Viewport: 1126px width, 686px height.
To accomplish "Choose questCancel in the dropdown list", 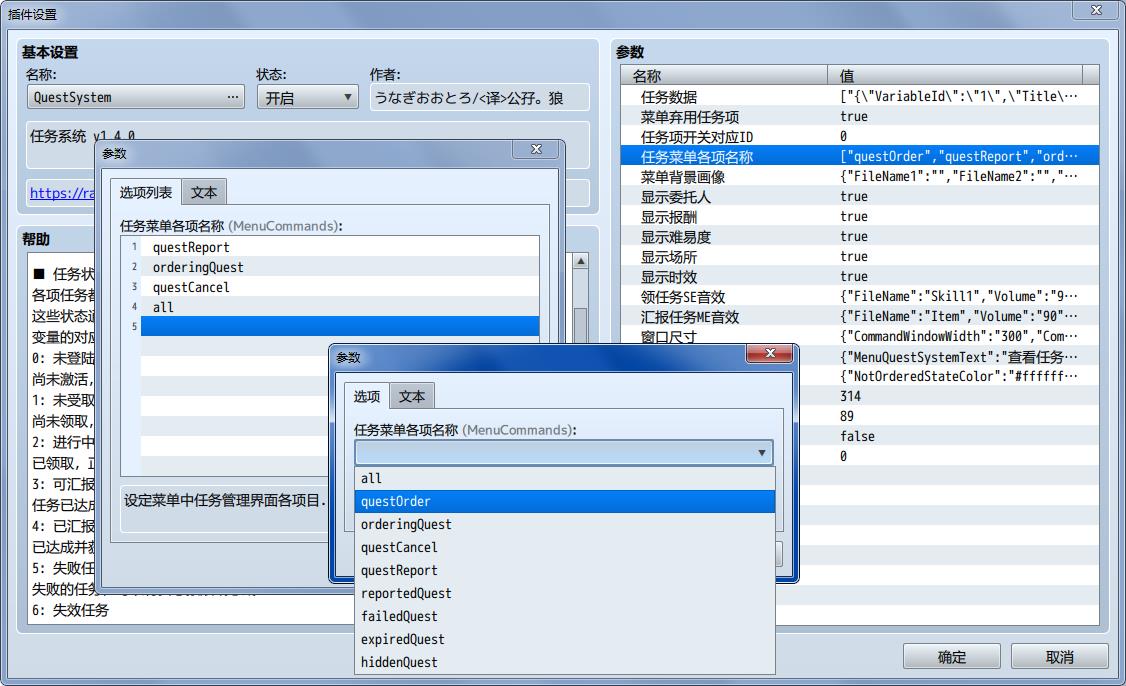I will (x=564, y=547).
